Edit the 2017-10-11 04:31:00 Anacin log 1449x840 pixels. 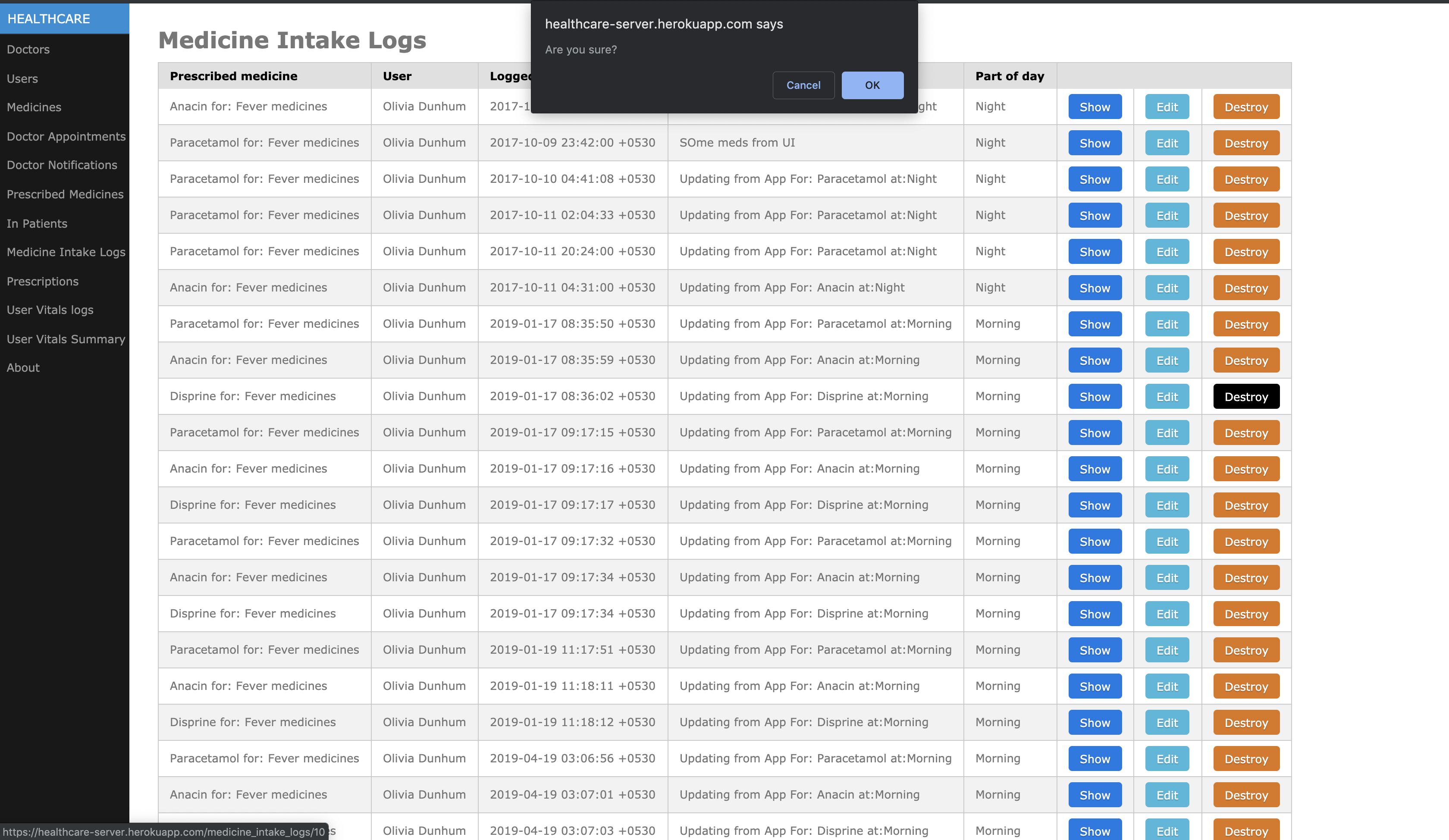[1167, 288]
